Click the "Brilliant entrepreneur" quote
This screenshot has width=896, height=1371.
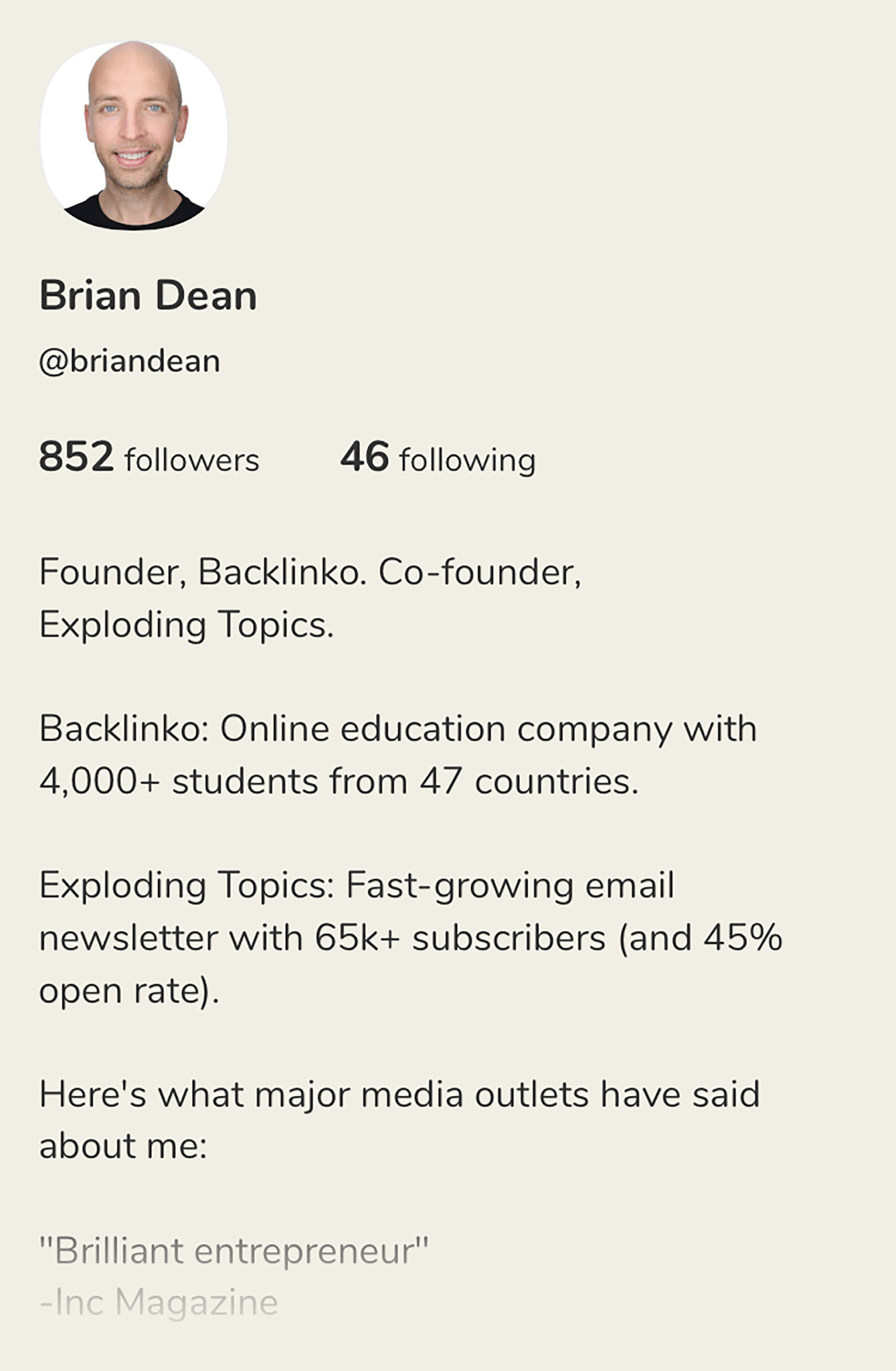[233, 1251]
